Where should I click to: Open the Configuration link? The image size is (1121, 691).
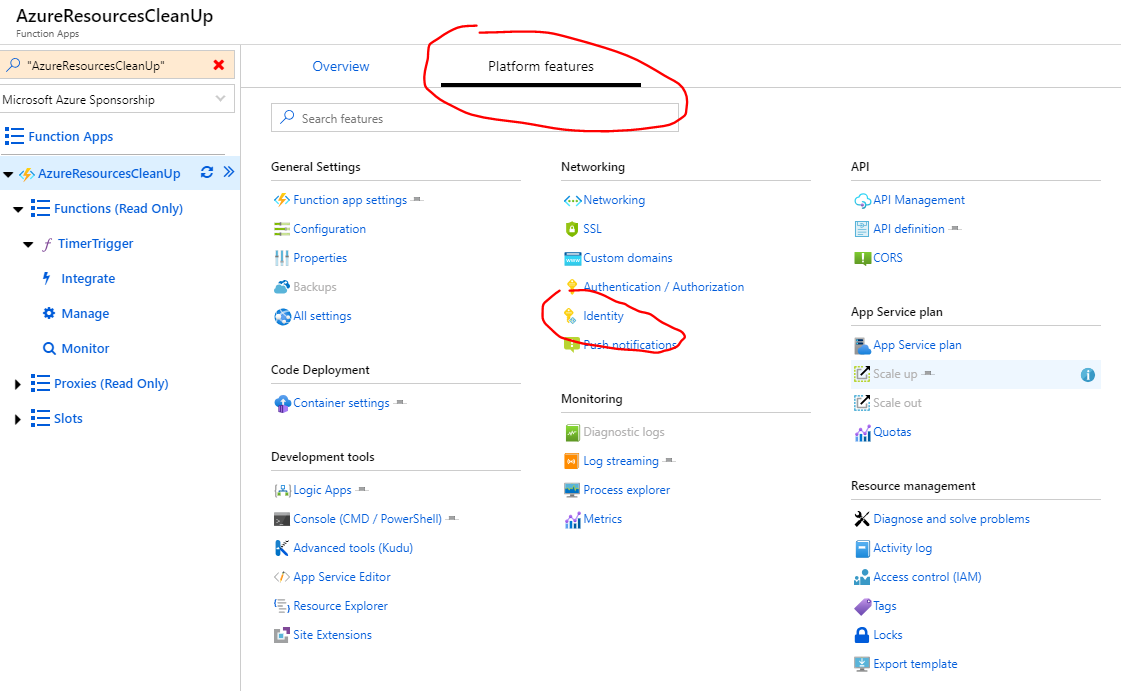click(x=329, y=229)
